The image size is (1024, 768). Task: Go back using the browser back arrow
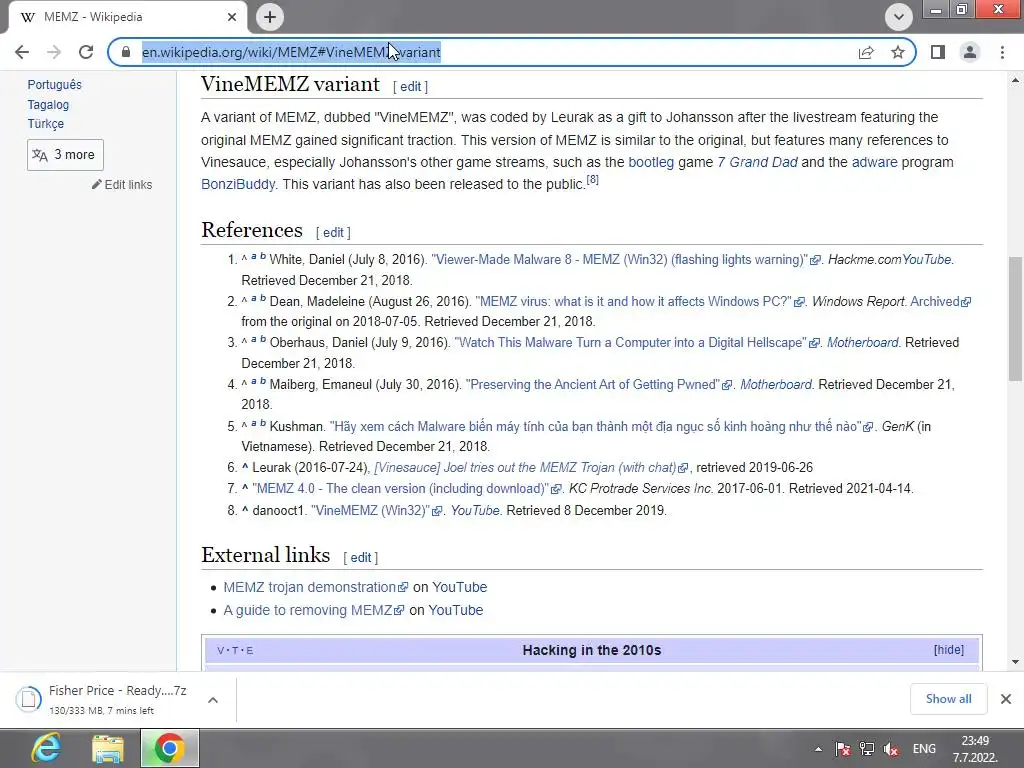(22, 52)
